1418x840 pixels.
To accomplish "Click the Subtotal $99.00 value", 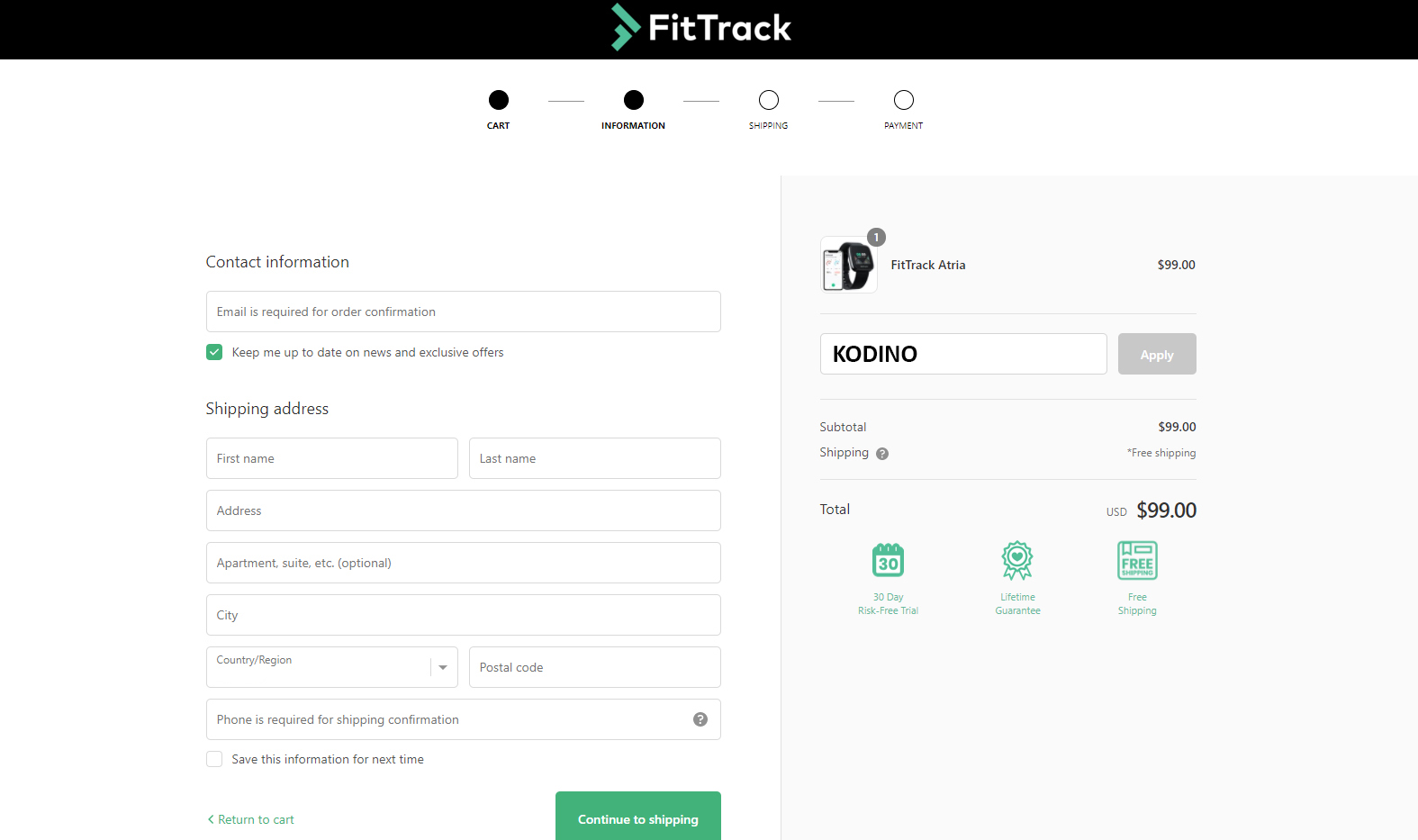I will coord(1177,427).
